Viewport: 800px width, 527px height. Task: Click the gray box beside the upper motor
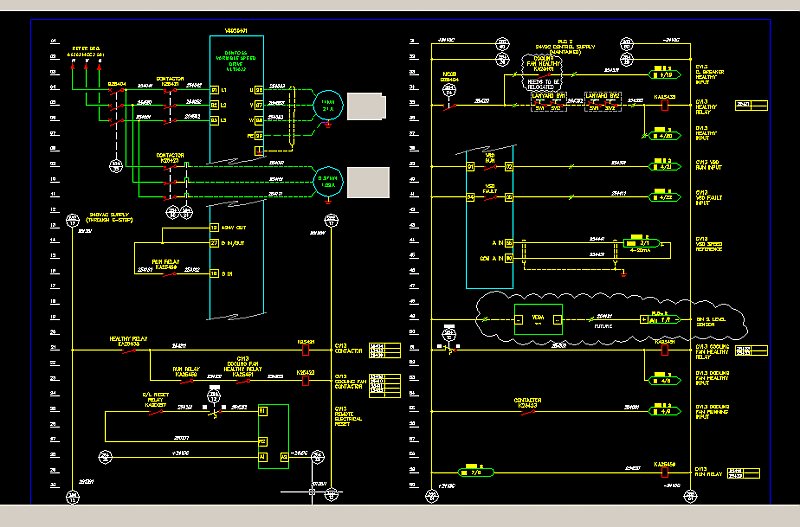point(366,106)
